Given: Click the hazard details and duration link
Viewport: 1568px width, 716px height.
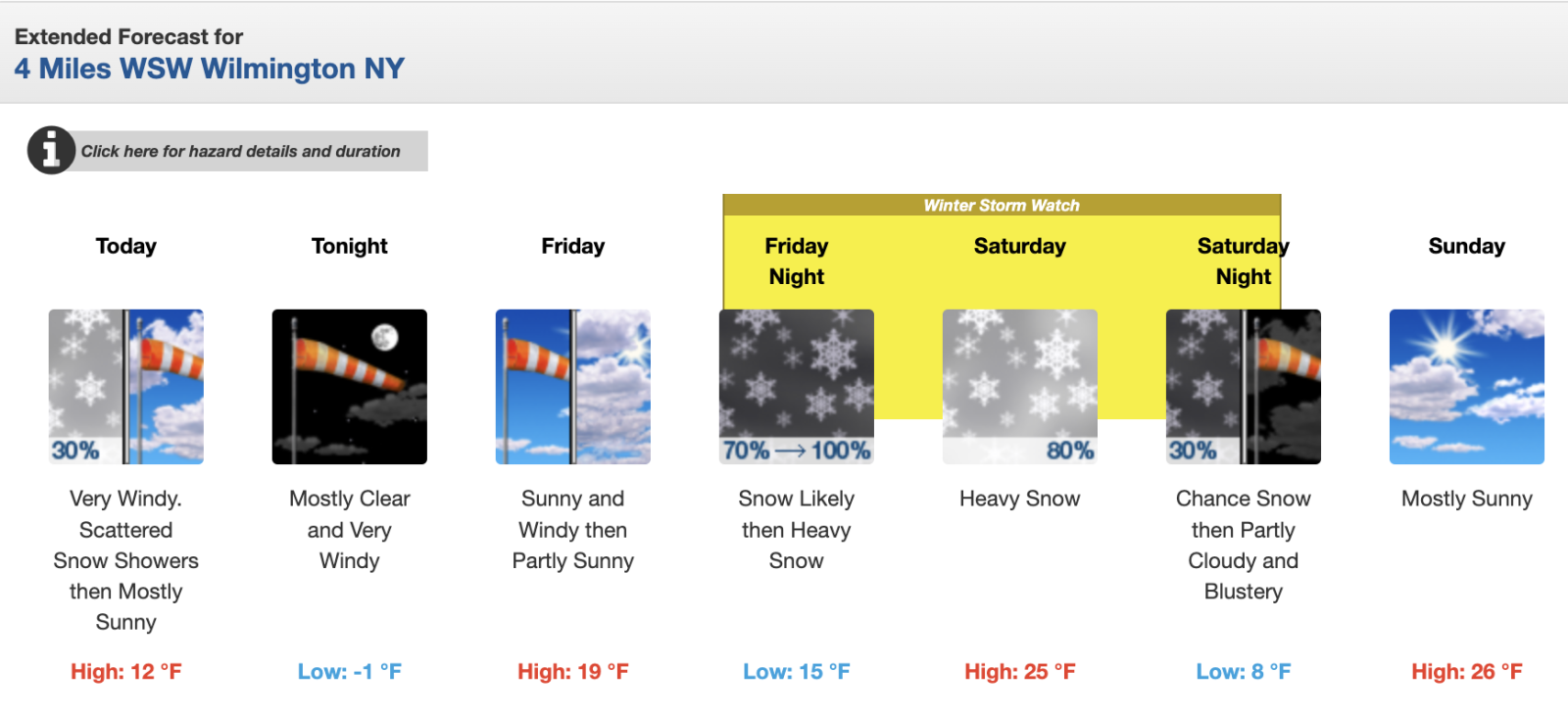Looking at the screenshot, I should [x=240, y=151].
